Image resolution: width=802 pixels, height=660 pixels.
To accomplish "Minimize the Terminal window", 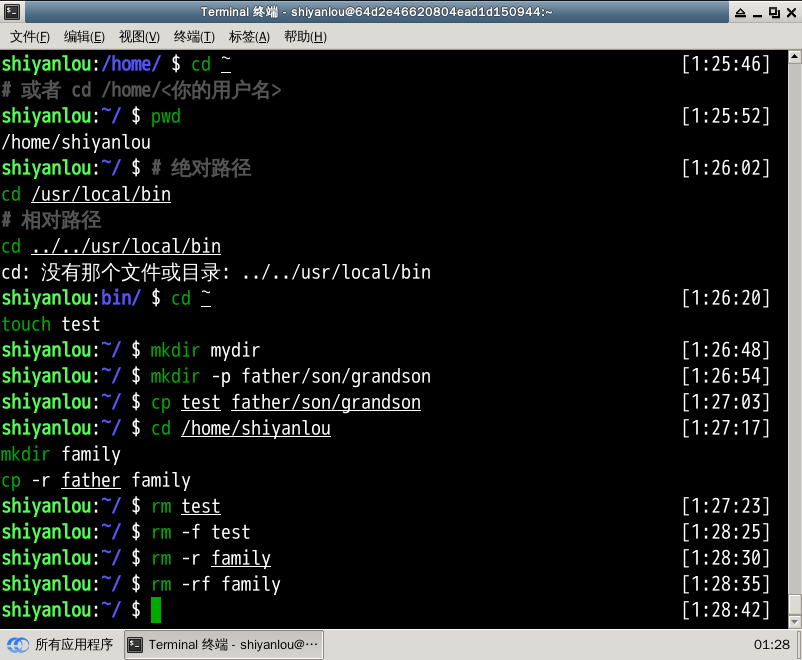I will coord(756,12).
